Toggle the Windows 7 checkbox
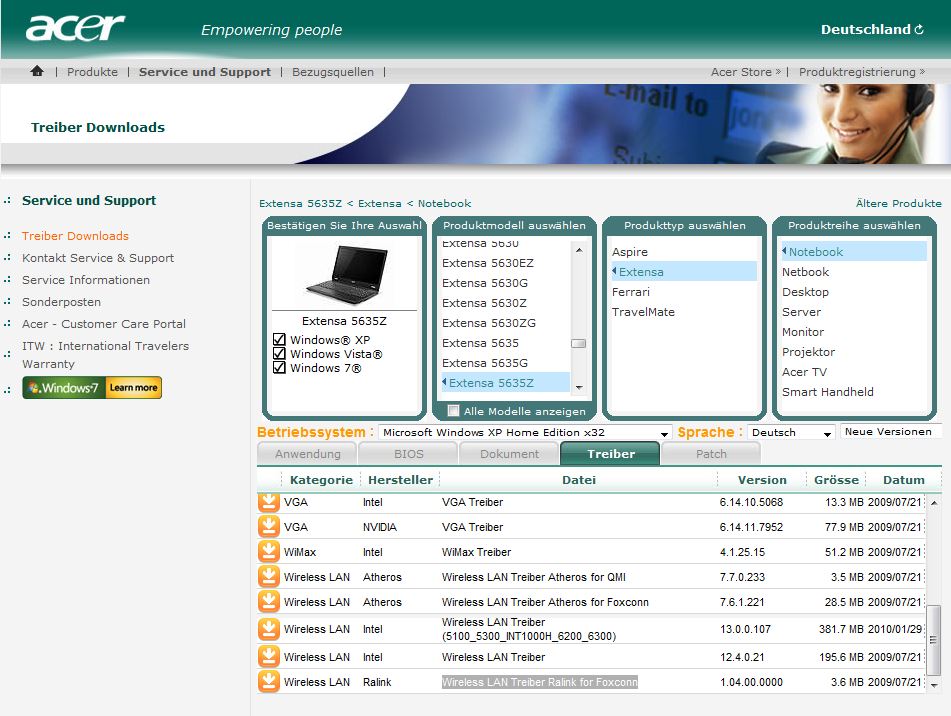The image size is (951, 716). [x=279, y=367]
